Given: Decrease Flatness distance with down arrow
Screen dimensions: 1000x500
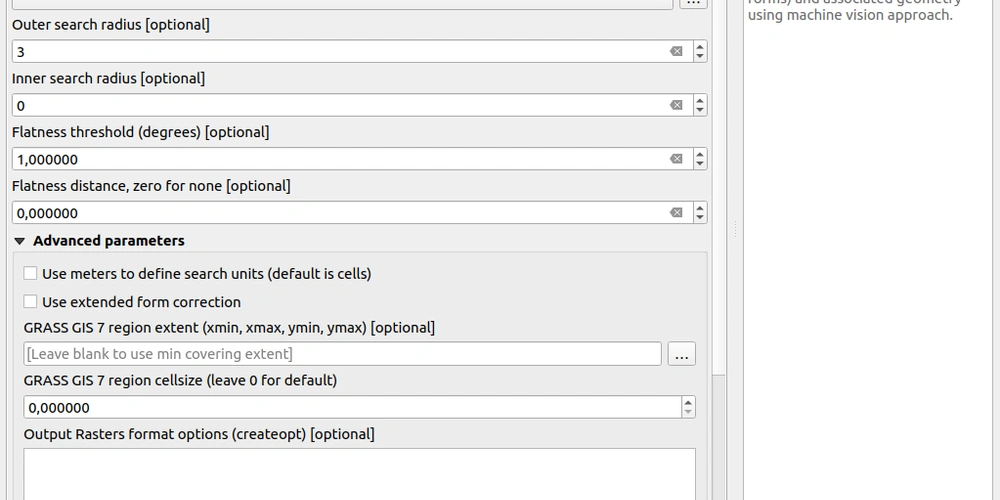Looking at the screenshot, I should tap(700, 218).
